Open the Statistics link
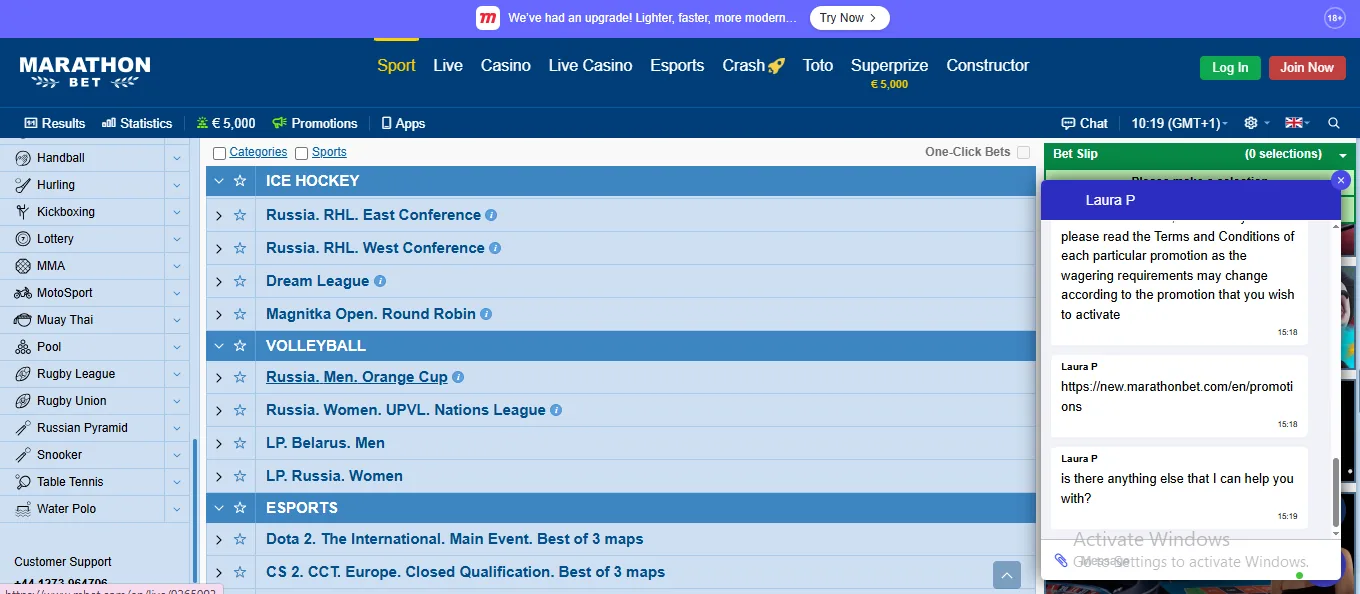The width and height of the screenshot is (1360, 594). coord(137,123)
